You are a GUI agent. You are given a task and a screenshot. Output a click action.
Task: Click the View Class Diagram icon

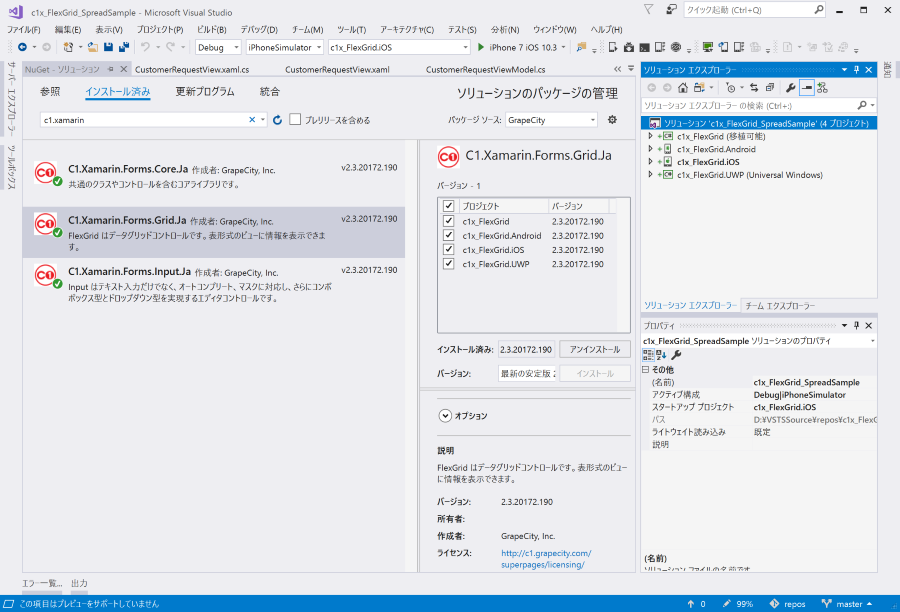tap(823, 88)
